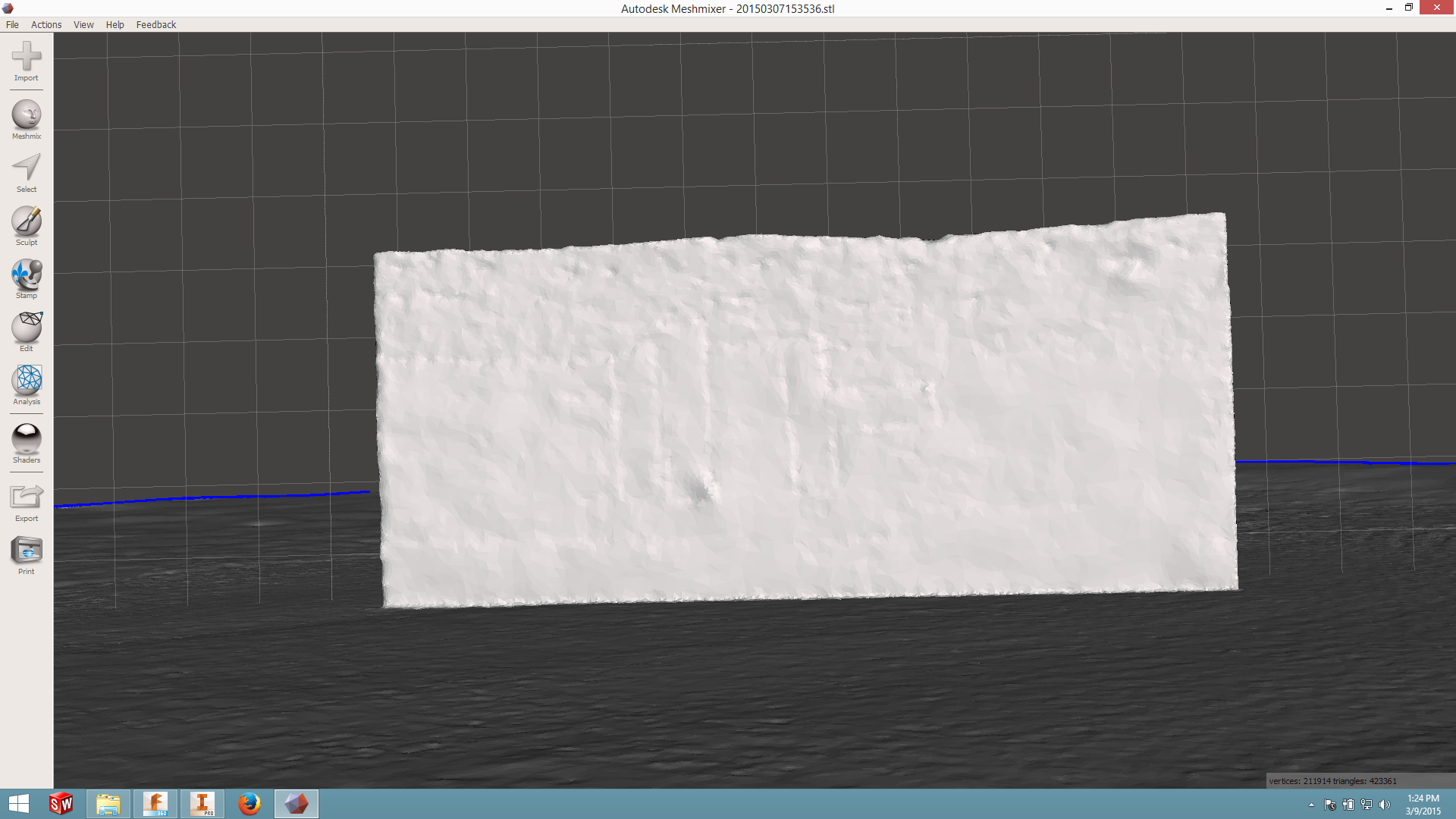Open Fusion 360 from the taskbar
Screen dimensions: 1456x819
pyautogui.click(x=155, y=804)
